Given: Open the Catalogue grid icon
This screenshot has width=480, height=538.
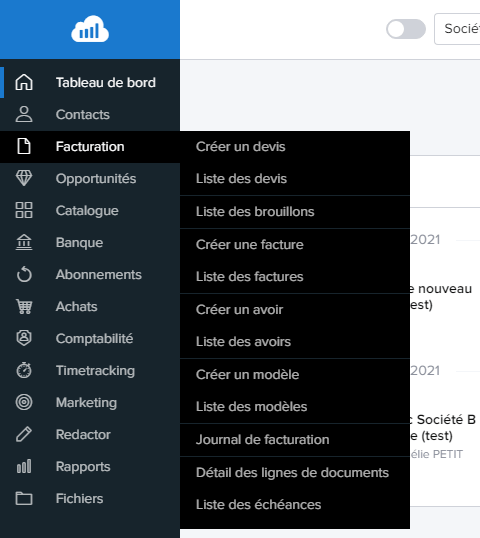Looking at the screenshot, I should 24,210.
